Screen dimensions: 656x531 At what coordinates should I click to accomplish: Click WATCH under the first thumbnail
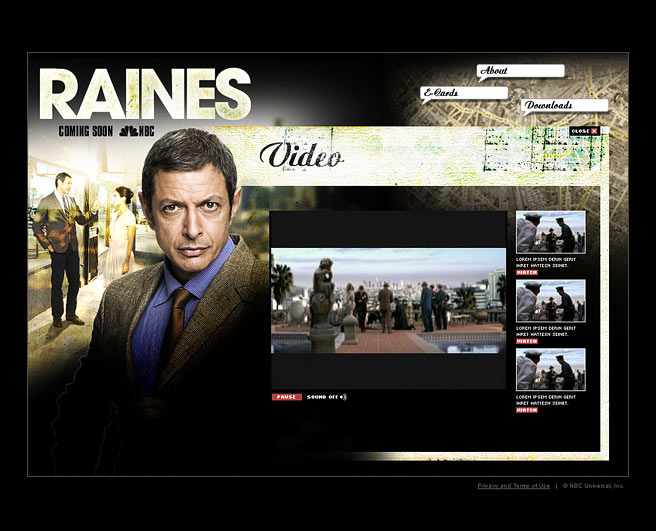[x=527, y=272]
